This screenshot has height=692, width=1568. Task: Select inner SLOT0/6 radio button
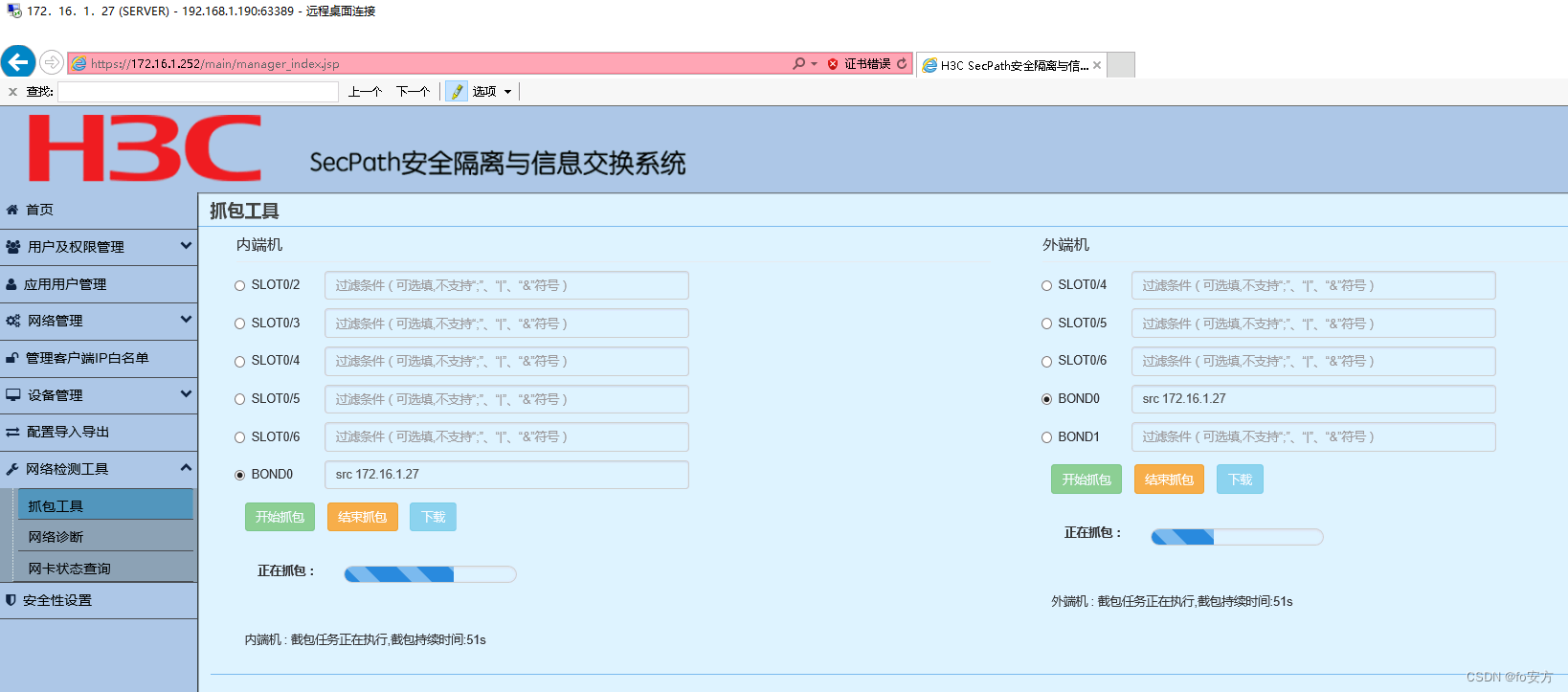[240, 436]
